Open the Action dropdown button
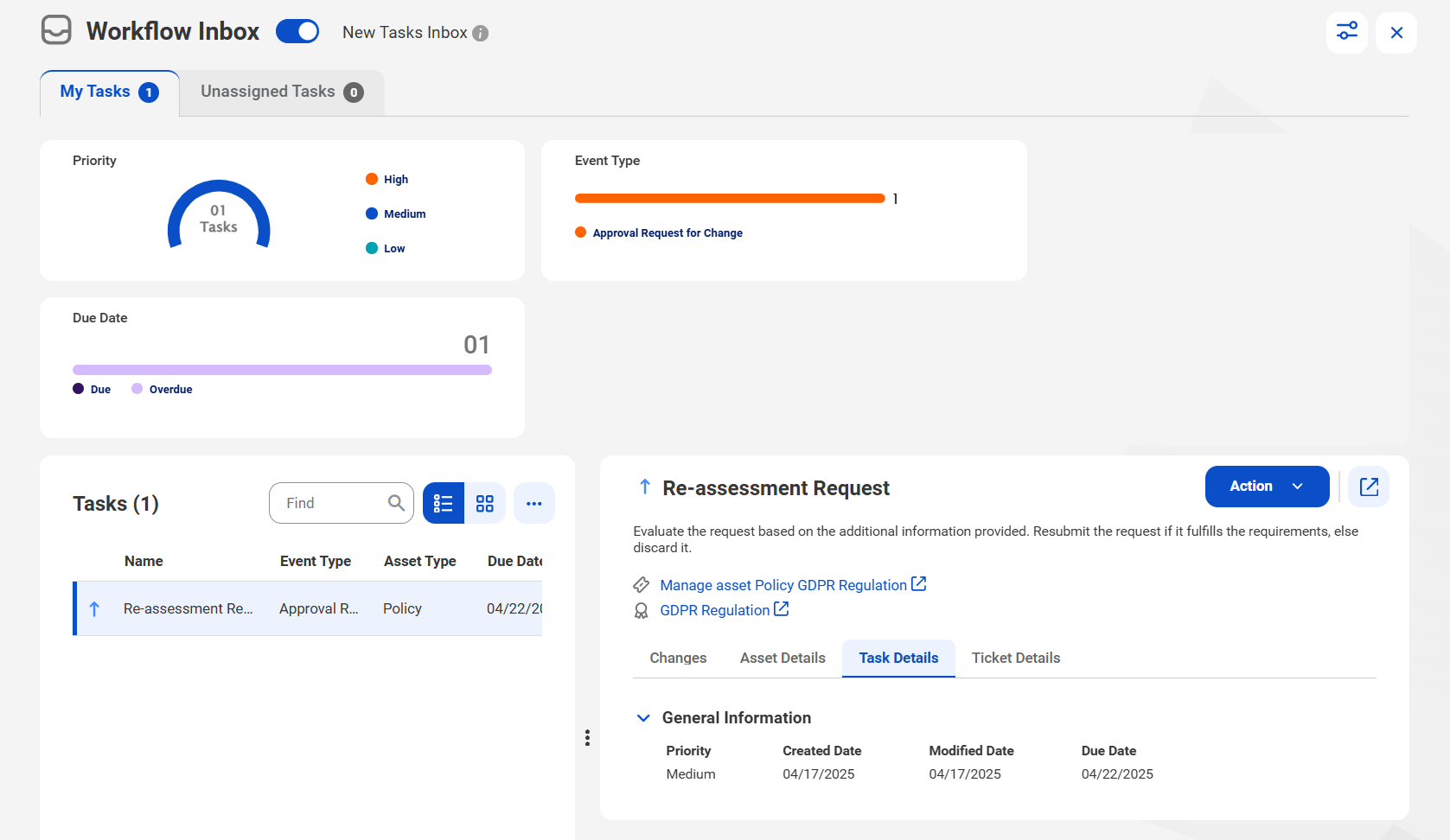 (1267, 487)
